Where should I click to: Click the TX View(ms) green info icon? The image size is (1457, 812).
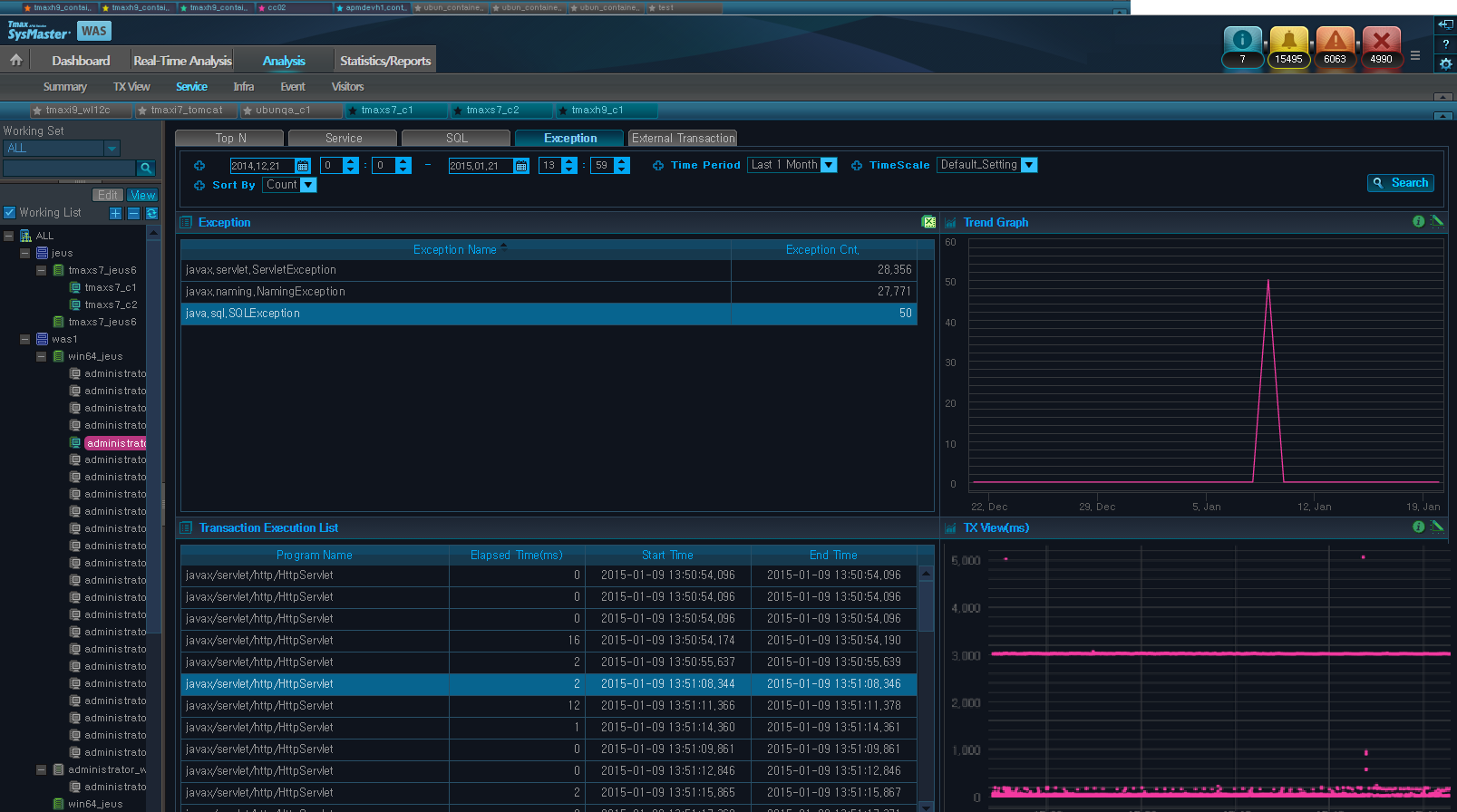pos(1418,527)
